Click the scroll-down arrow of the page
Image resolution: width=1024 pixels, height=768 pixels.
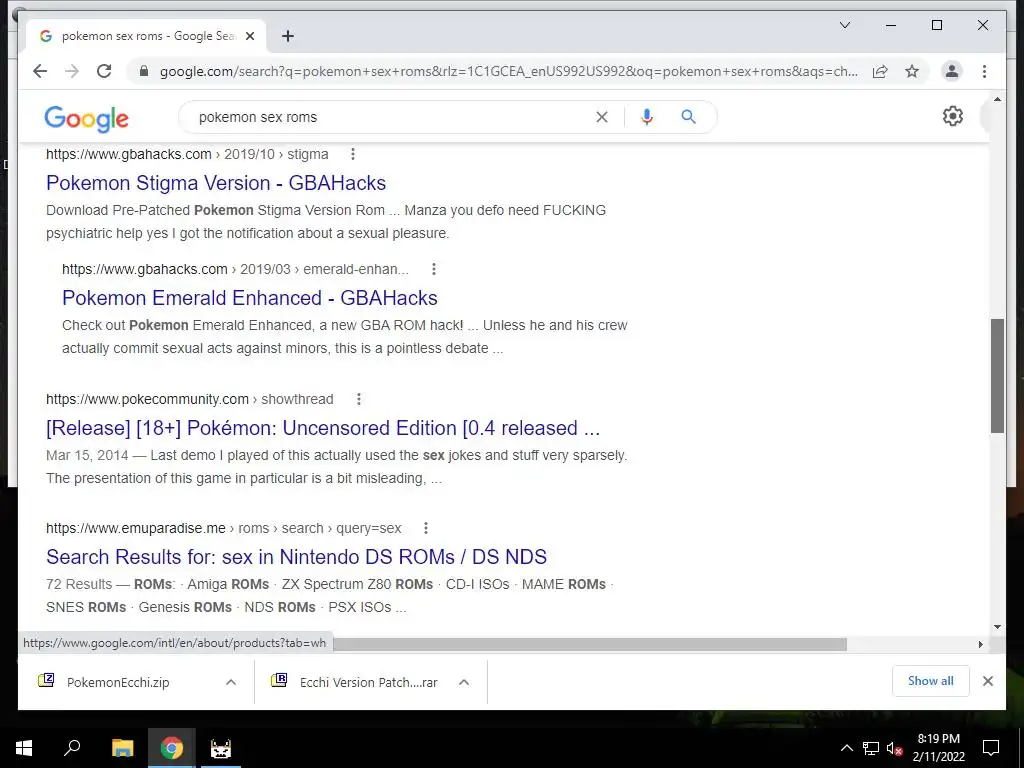click(997, 627)
